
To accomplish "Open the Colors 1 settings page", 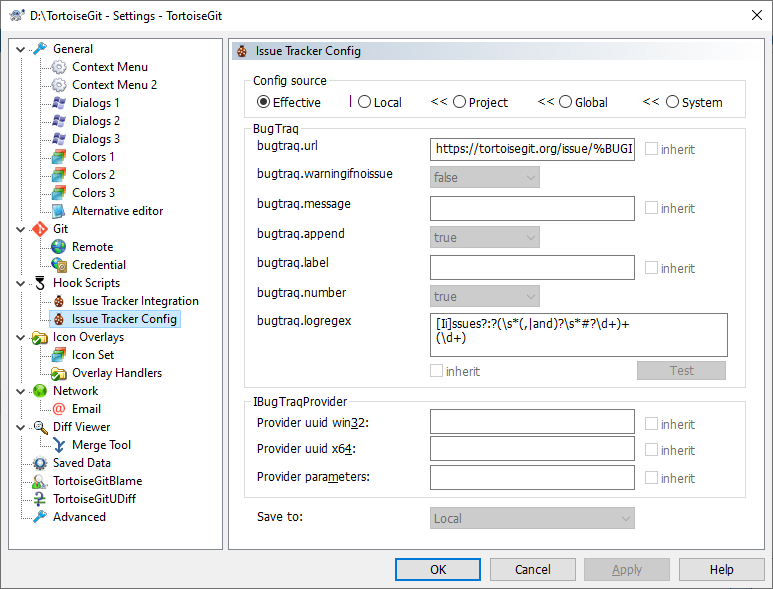I will coord(93,157).
